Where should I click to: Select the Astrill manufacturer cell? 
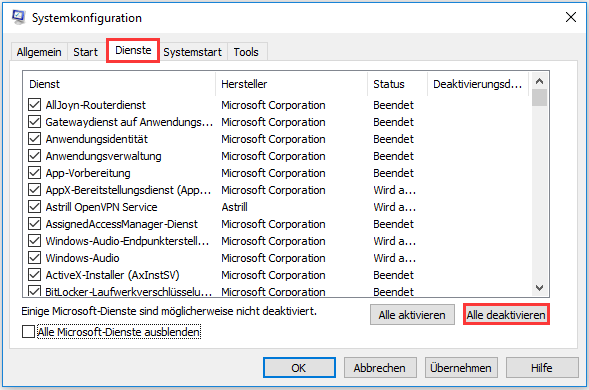[234, 207]
